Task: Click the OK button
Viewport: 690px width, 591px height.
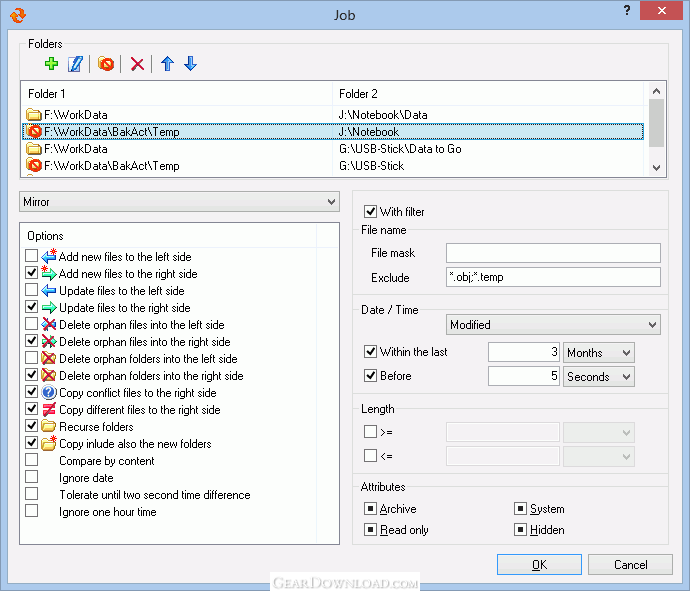Action: pos(539,565)
